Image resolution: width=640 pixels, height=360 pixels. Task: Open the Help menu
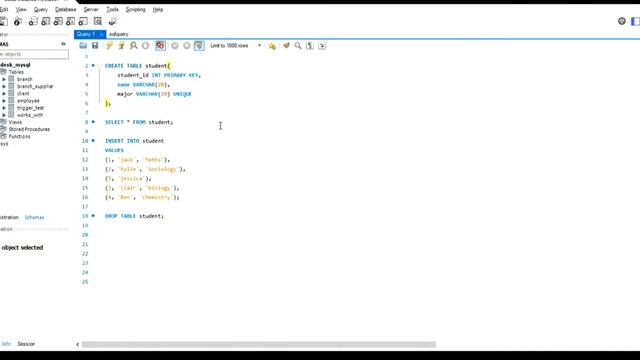[x=158, y=9]
